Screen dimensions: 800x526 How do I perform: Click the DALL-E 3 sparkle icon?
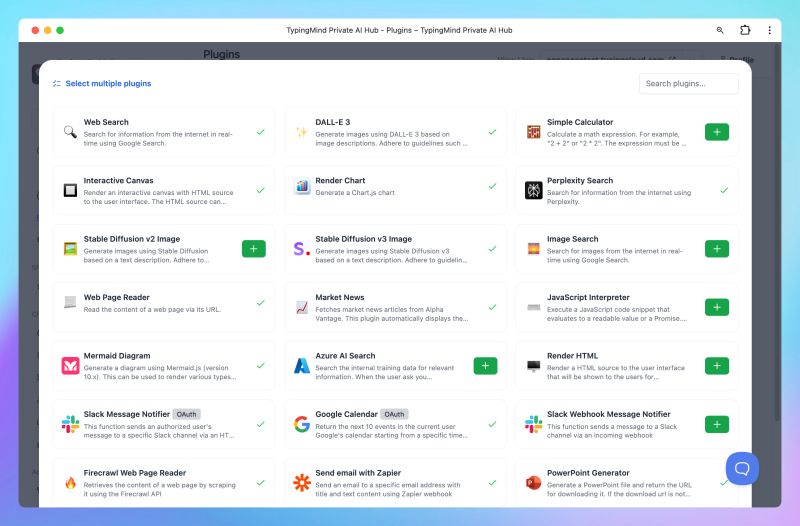click(x=302, y=132)
